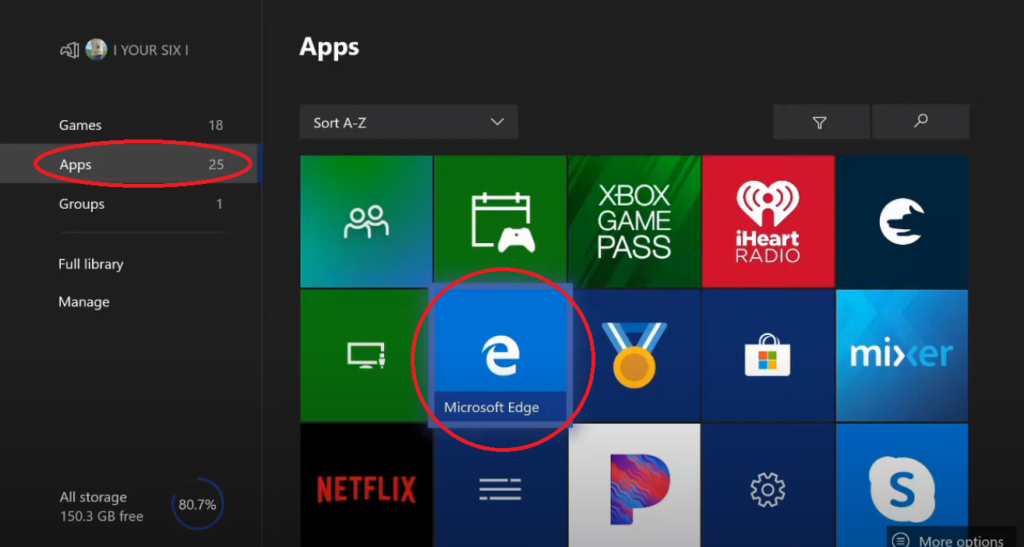
Task: Open Full library
Action: [x=91, y=264]
